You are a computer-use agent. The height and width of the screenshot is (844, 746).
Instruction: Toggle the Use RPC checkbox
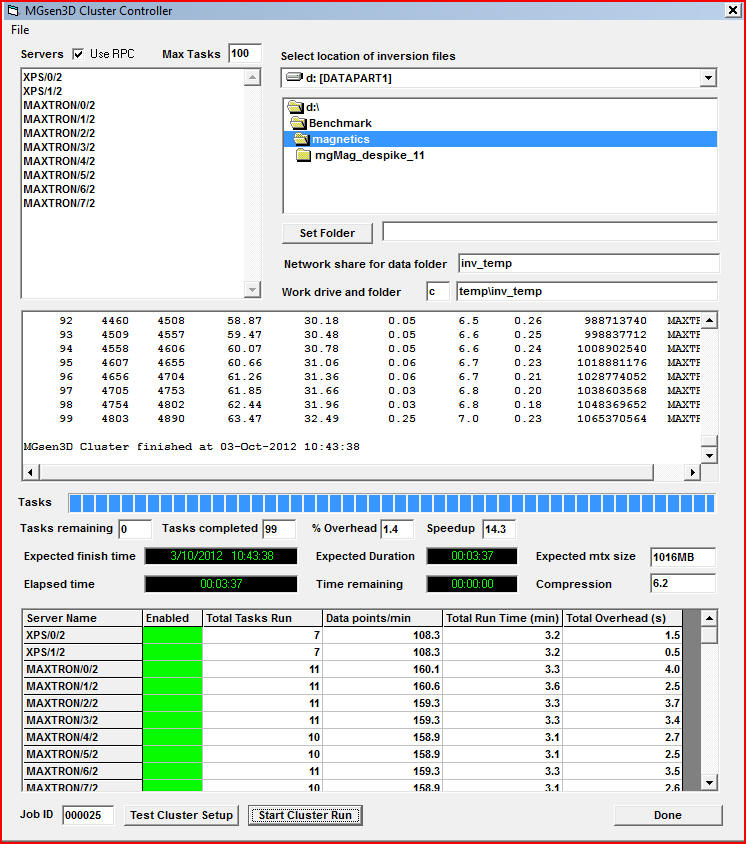click(78, 54)
